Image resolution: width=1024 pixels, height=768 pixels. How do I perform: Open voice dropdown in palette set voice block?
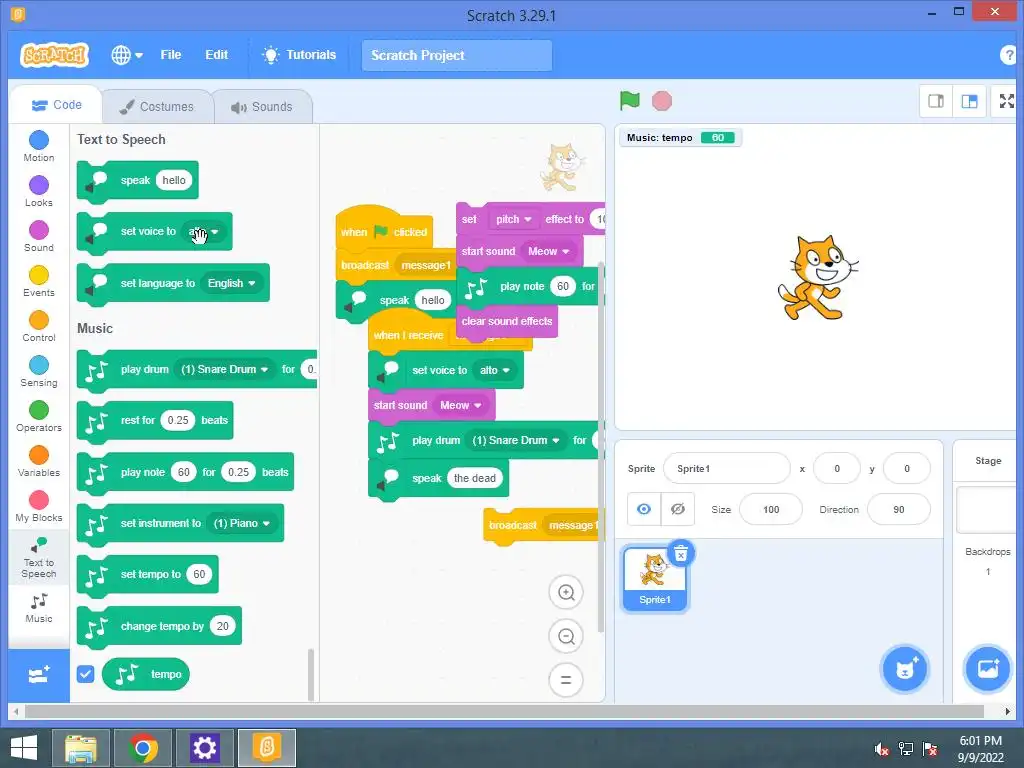pyautogui.click(x=204, y=231)
